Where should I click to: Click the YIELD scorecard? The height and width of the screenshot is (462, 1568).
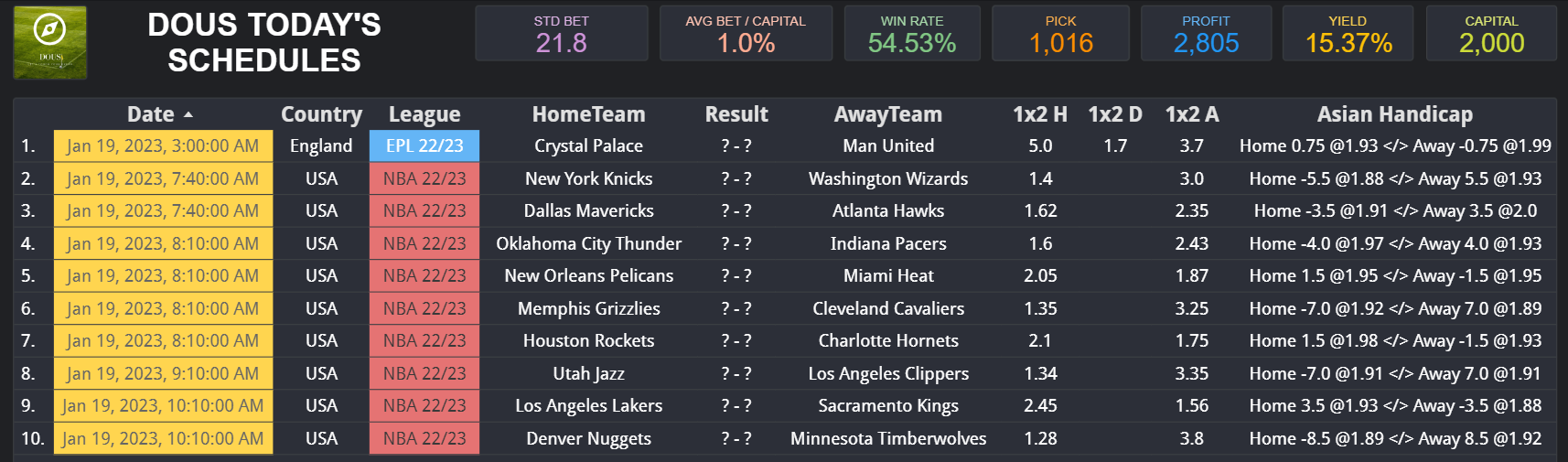coord(1348,34)
